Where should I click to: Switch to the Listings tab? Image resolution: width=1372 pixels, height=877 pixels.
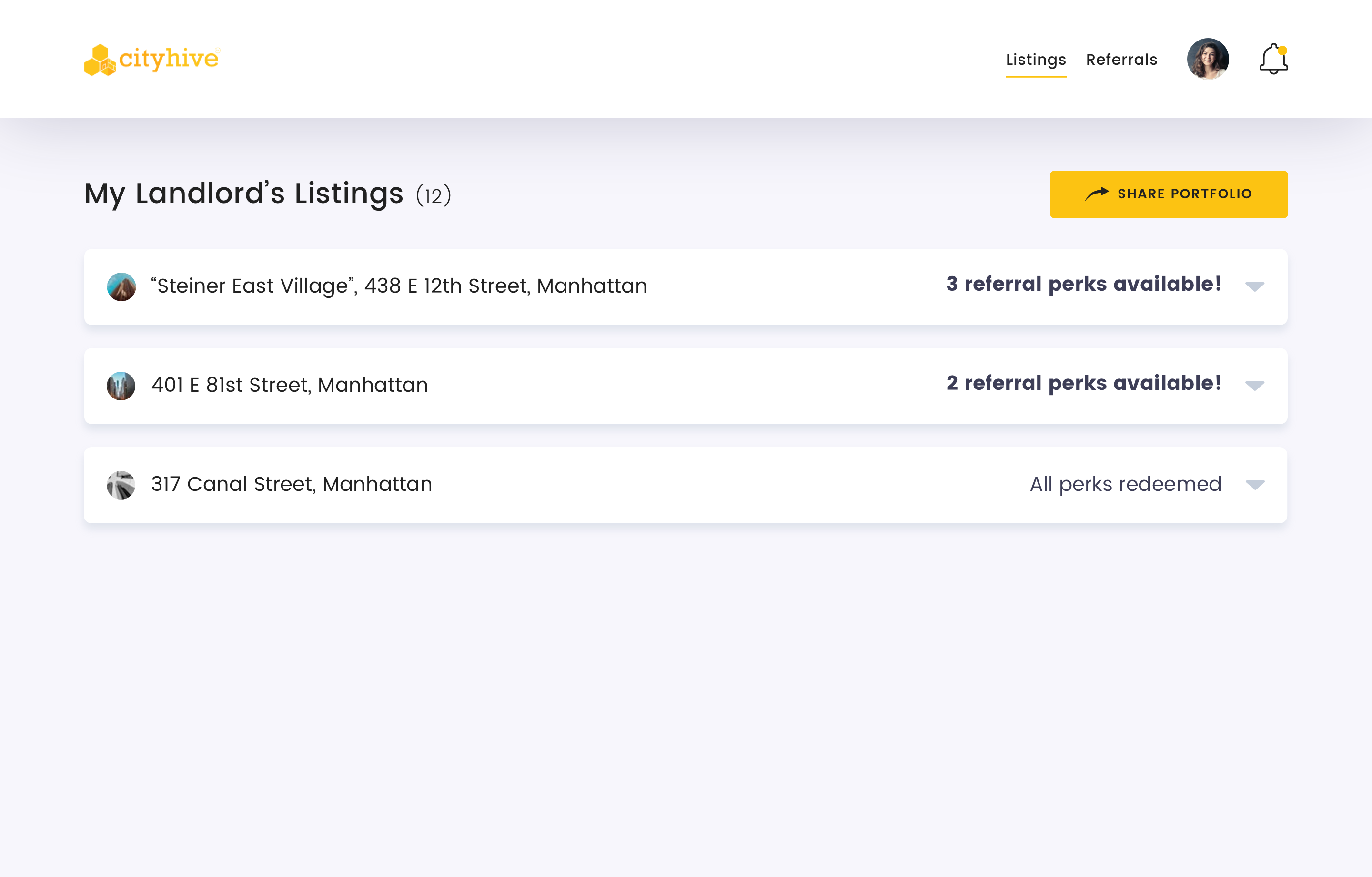pos(1035,60)
